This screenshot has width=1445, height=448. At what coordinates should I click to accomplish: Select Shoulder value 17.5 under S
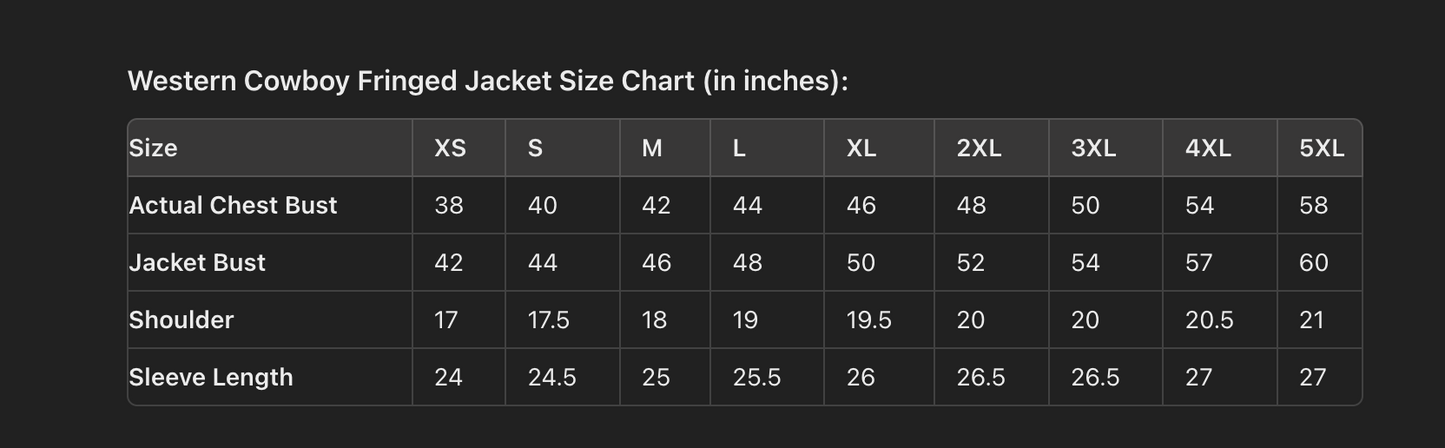(x=548, y=320)
